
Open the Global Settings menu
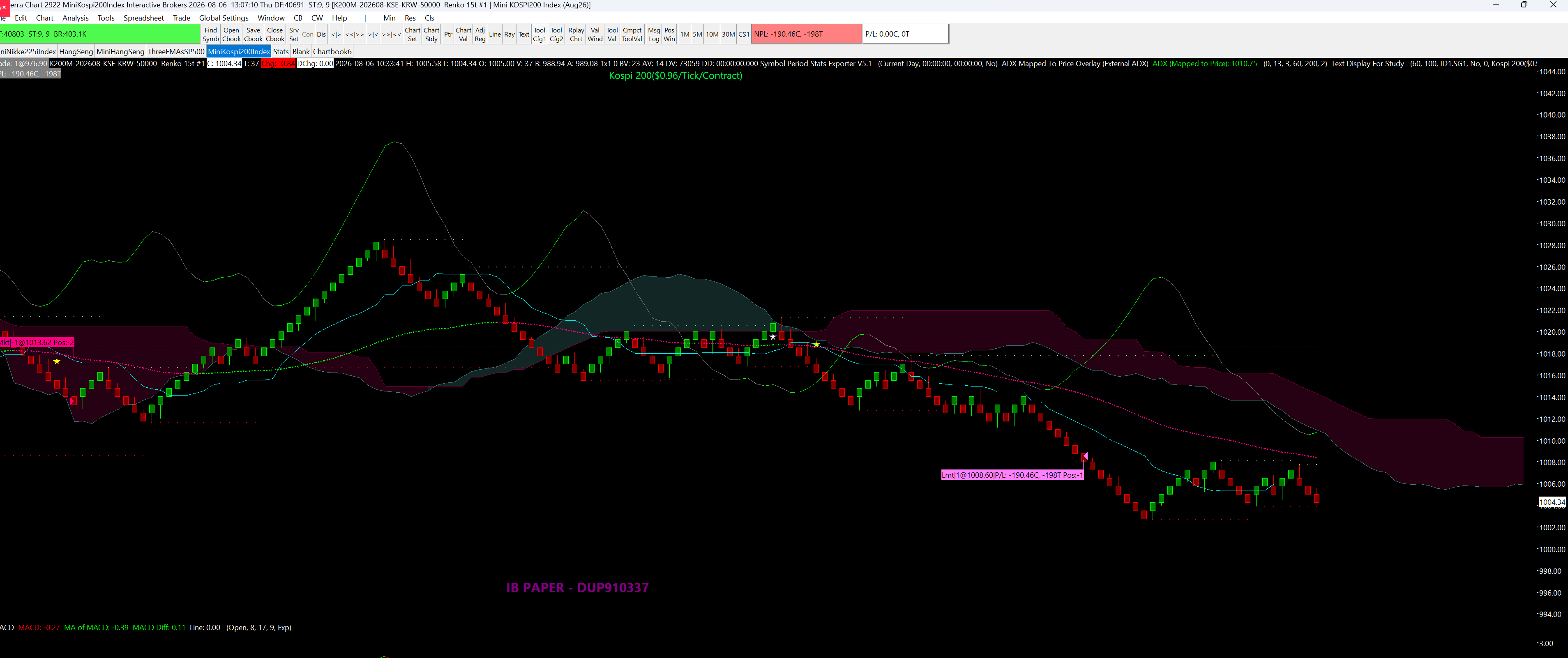pos(224,18)
